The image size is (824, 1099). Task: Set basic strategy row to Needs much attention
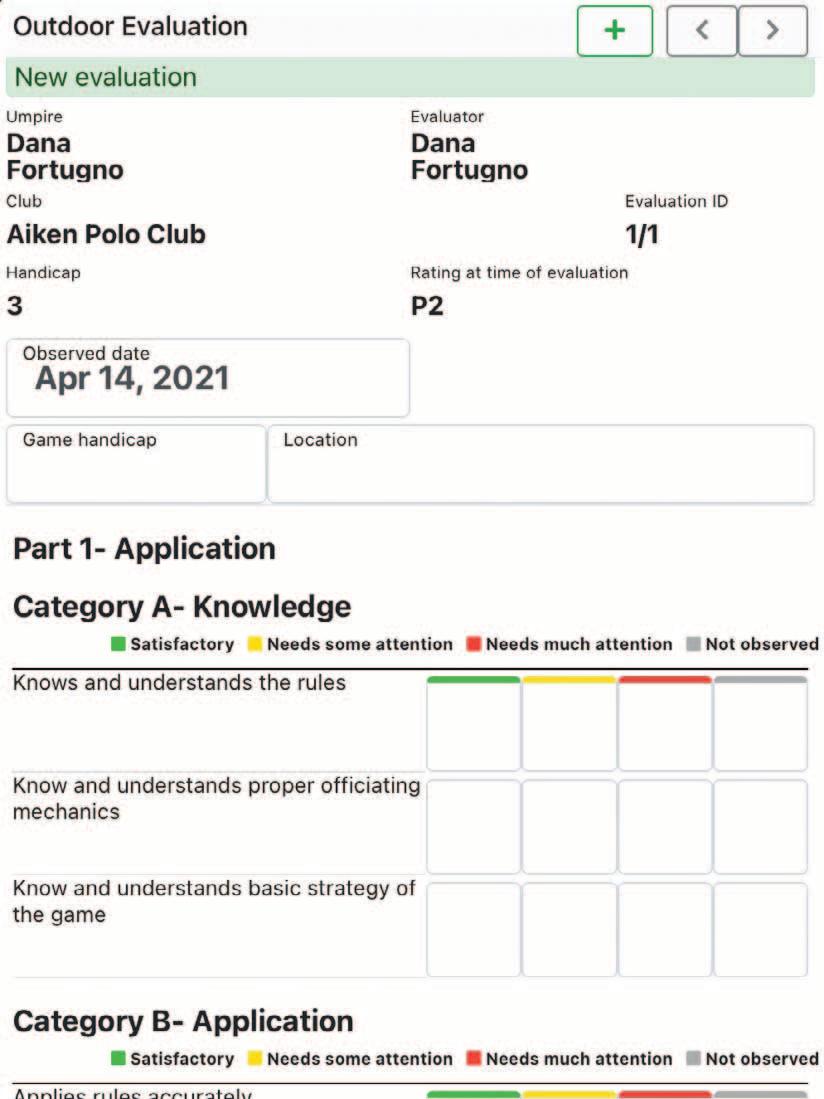click(x=665, y=929)
